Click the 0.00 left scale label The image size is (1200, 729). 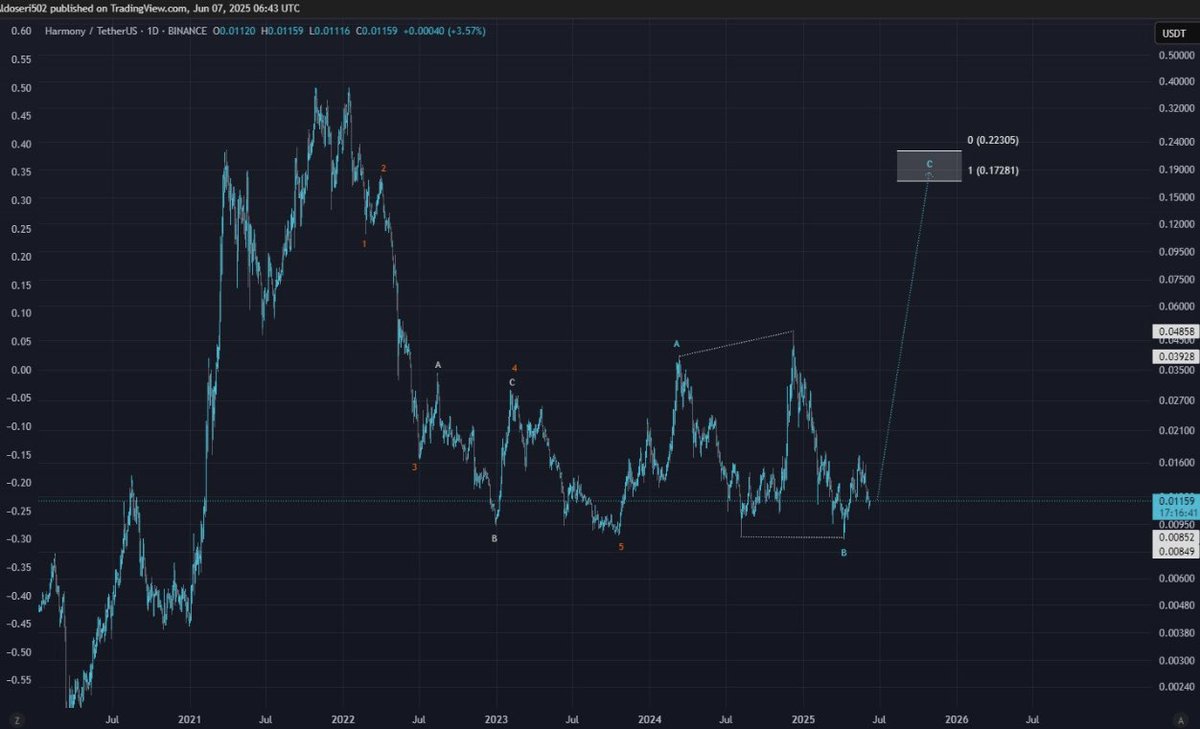[x=23, y=370]
